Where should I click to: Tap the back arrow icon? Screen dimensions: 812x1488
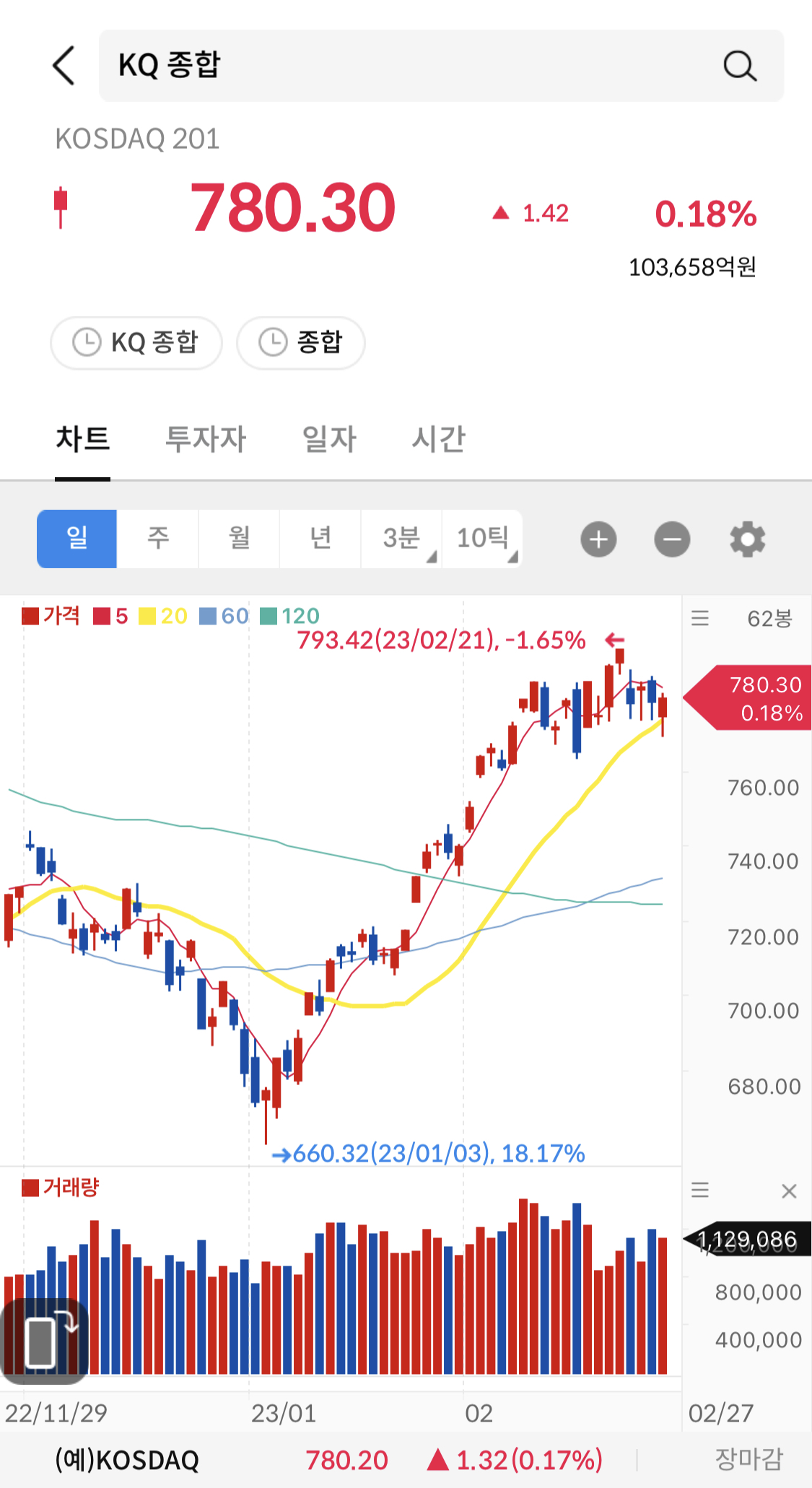64,66
